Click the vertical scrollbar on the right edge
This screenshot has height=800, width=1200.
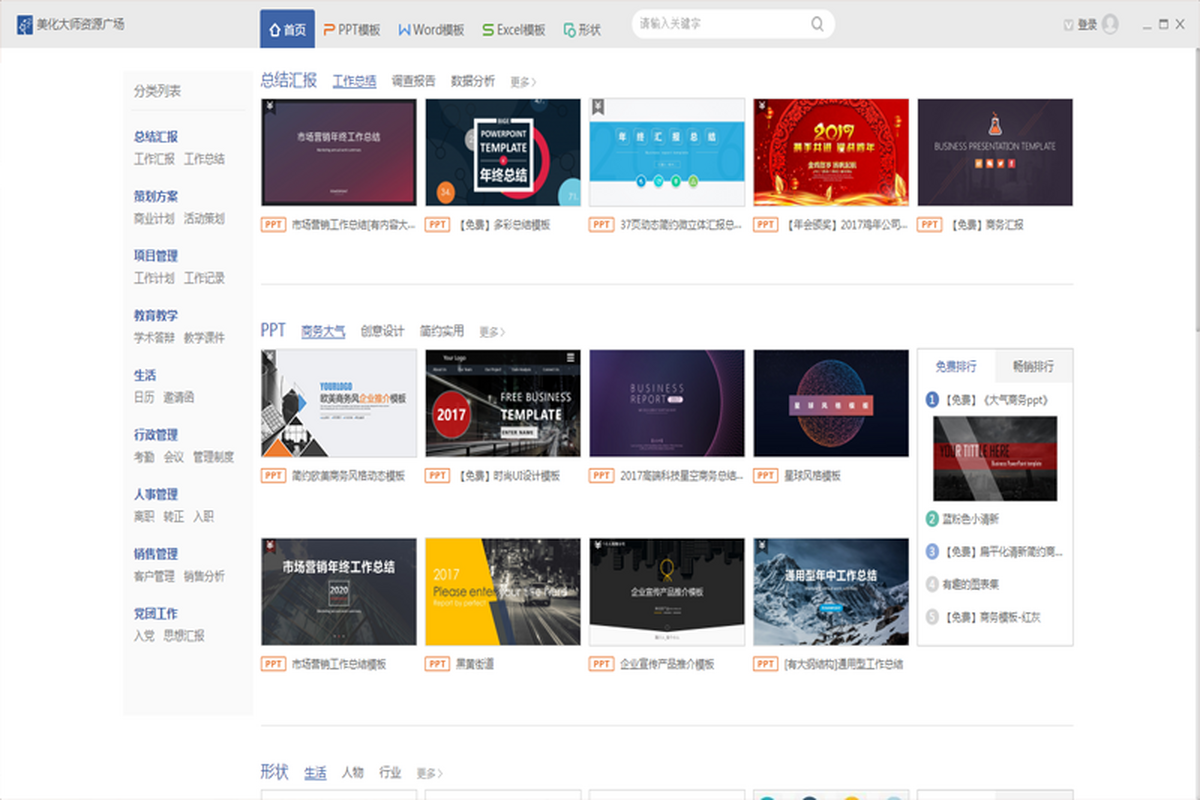(1194, 200)
